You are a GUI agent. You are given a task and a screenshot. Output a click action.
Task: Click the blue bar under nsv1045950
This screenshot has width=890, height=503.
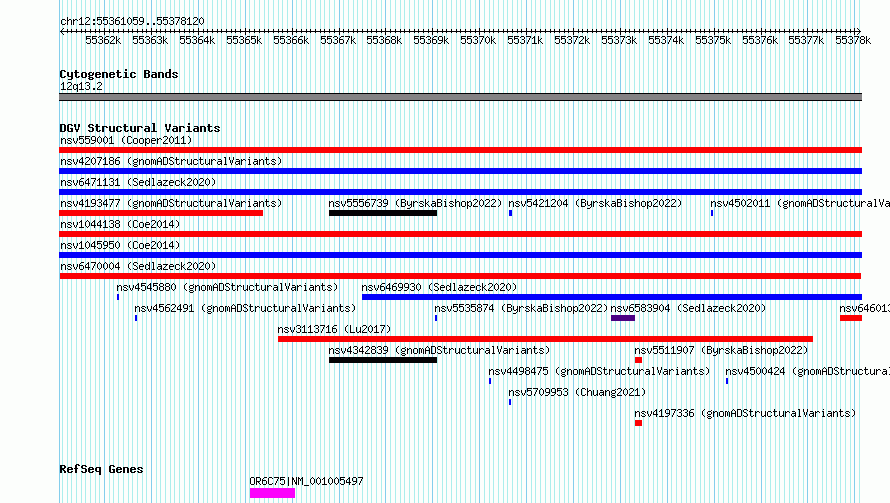tap(460, 255)
